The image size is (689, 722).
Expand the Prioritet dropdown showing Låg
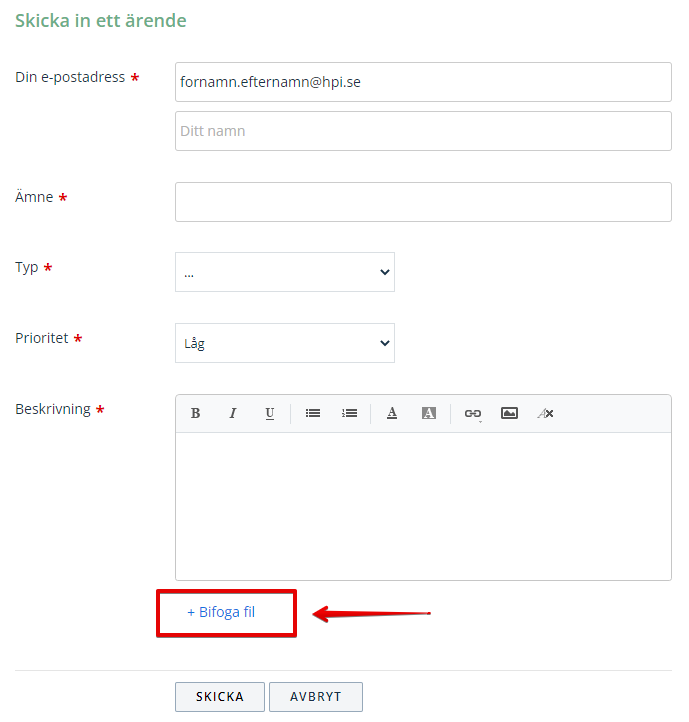click(285, 343)
